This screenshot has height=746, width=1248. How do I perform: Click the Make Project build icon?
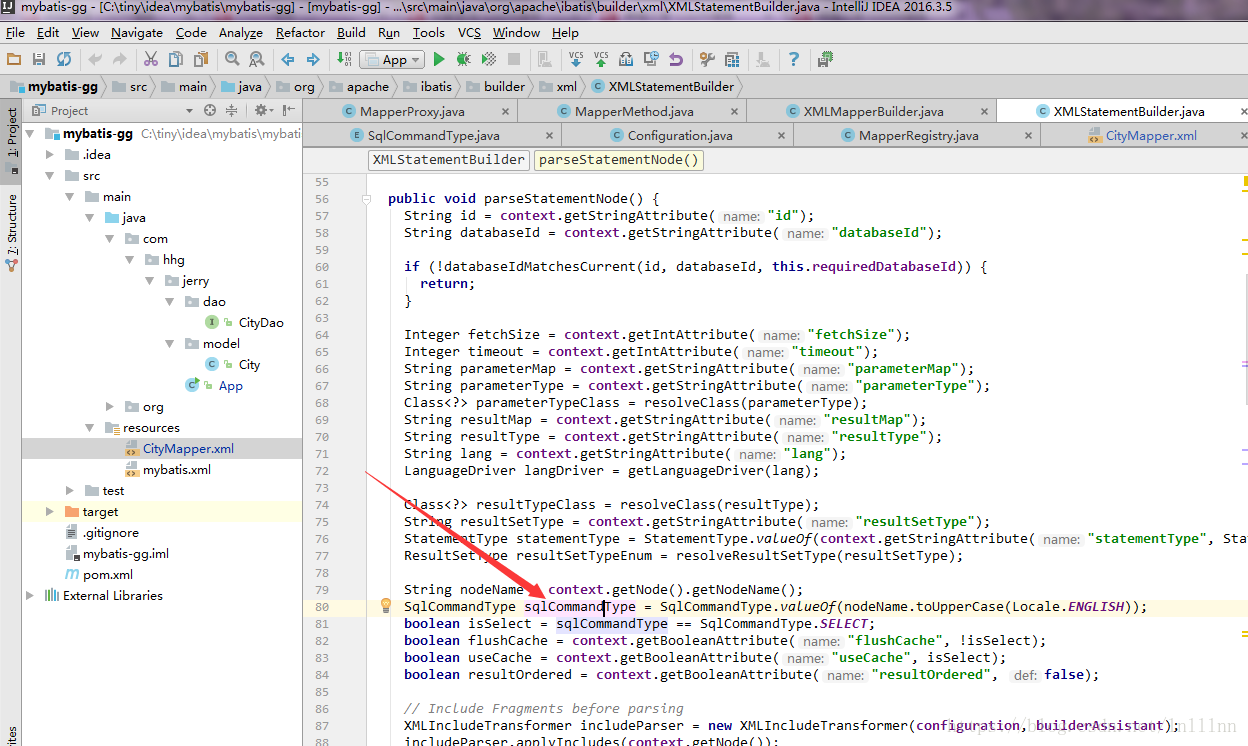(344, 60)
